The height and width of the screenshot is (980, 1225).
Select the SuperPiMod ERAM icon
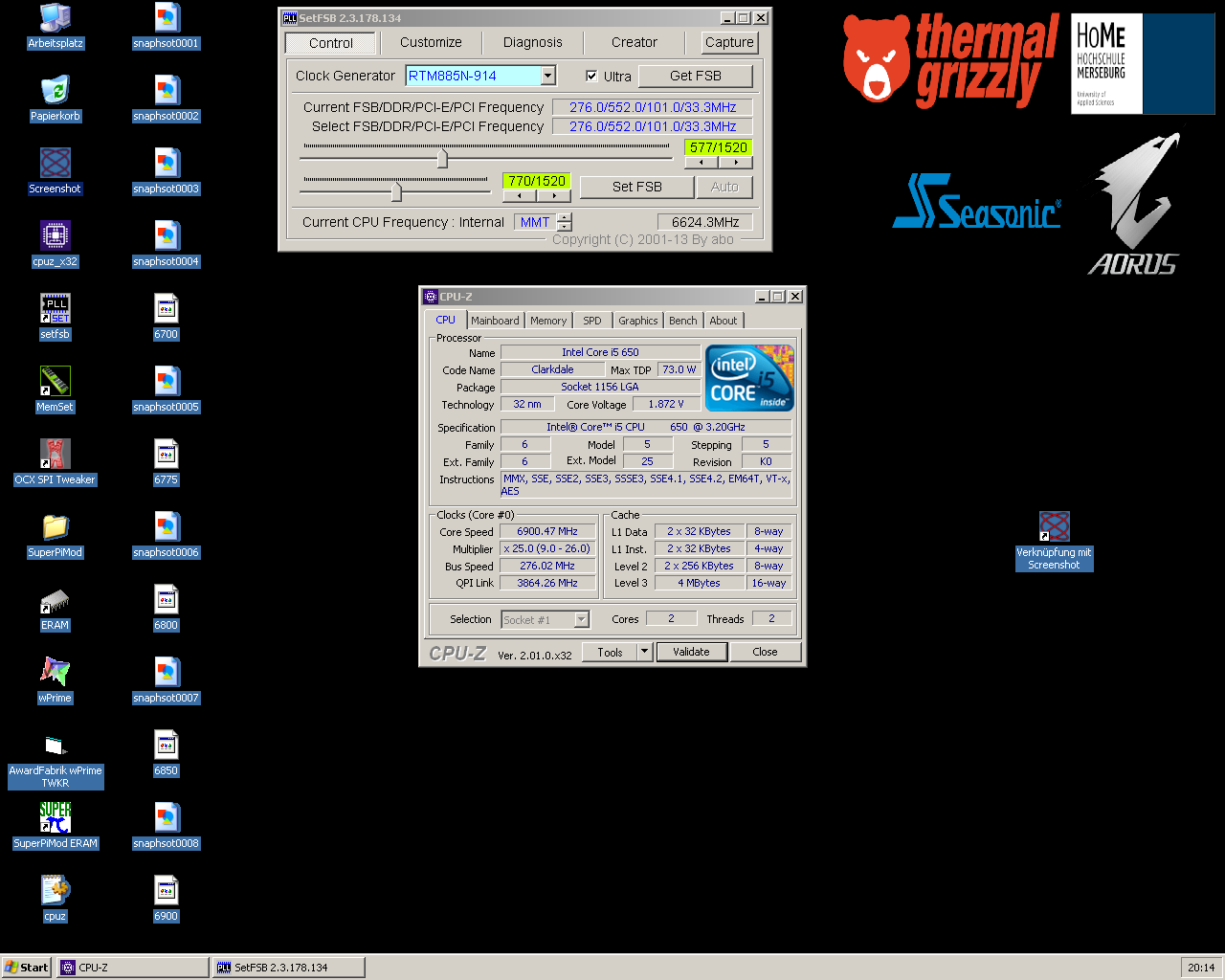pyautogui.click(x=56, y=826)
